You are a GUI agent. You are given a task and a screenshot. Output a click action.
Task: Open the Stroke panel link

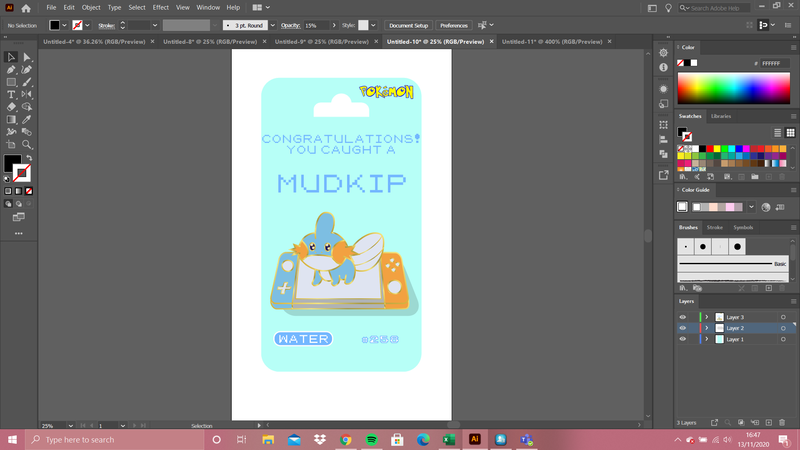(106, 26)
